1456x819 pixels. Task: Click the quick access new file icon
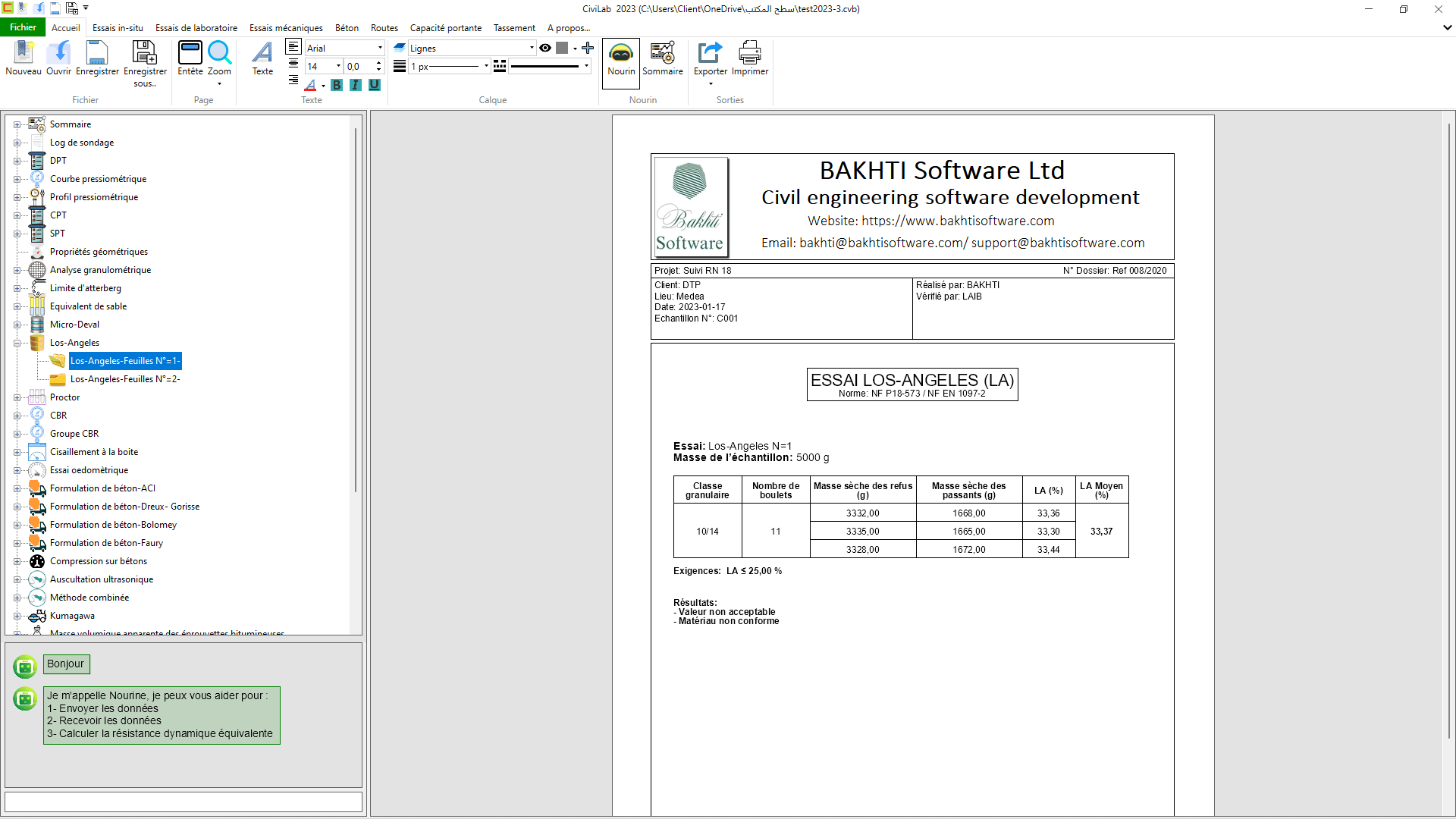pos(23,8)
